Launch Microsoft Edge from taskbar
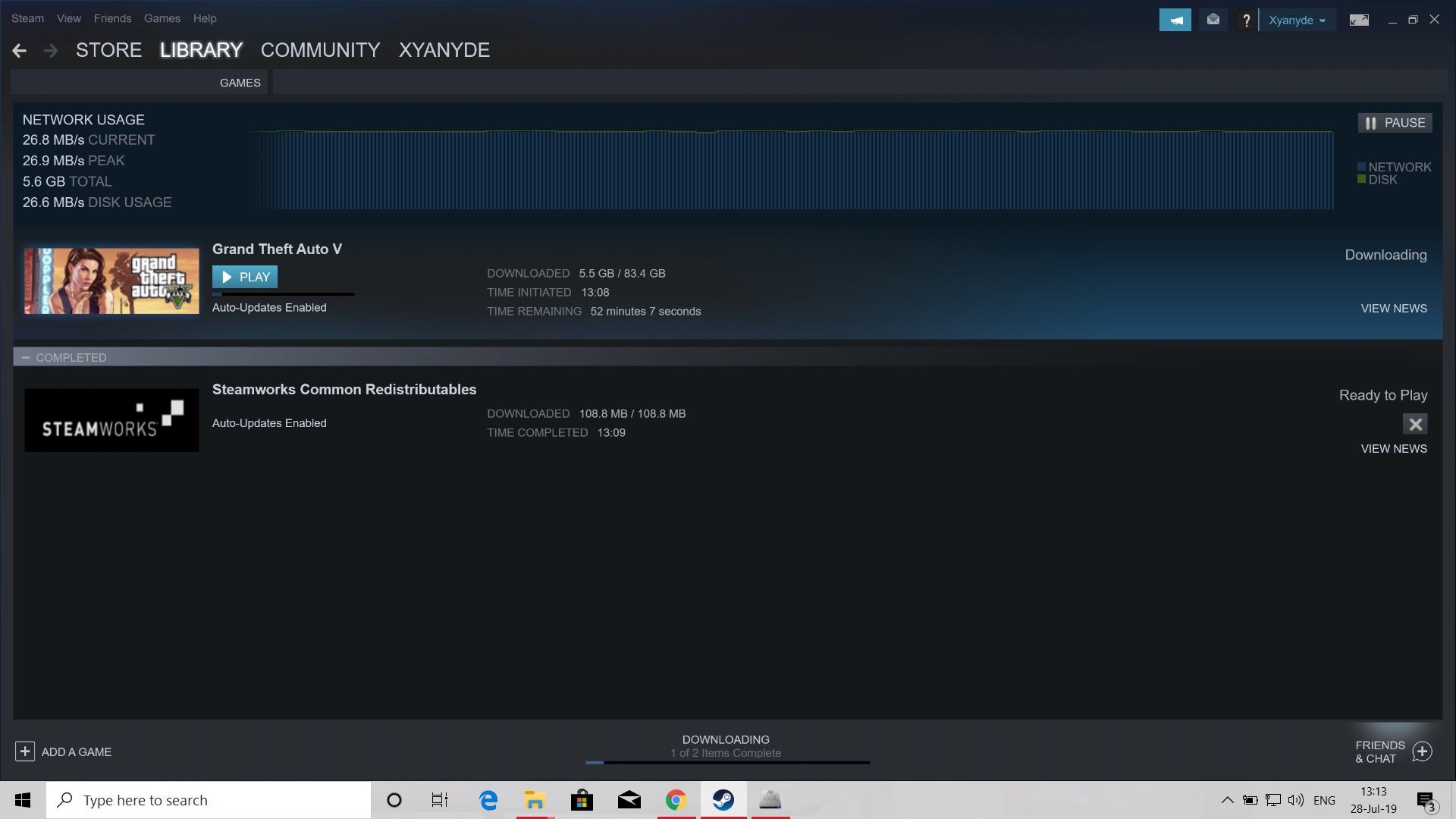This screenshot has height=819, width=1456. [x=488, y=800]
